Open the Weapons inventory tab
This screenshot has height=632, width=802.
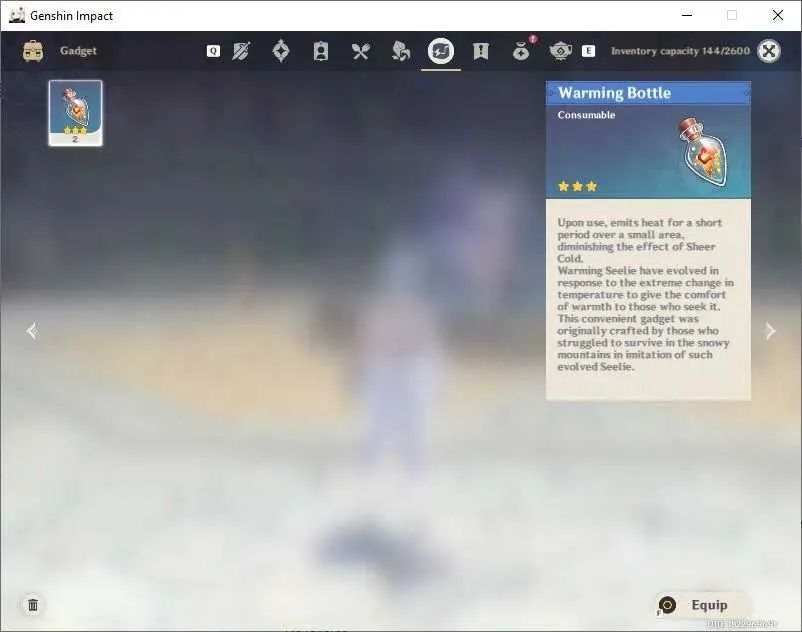(241, 51)
